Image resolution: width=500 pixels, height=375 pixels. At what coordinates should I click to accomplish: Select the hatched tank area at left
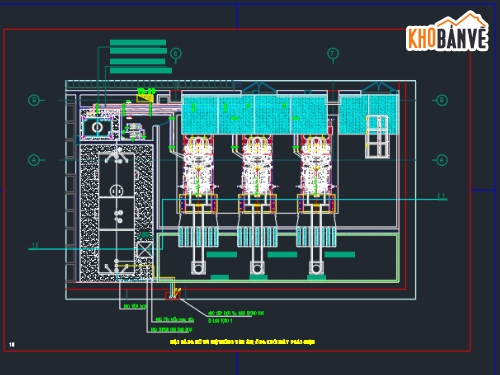pos(117,213)
